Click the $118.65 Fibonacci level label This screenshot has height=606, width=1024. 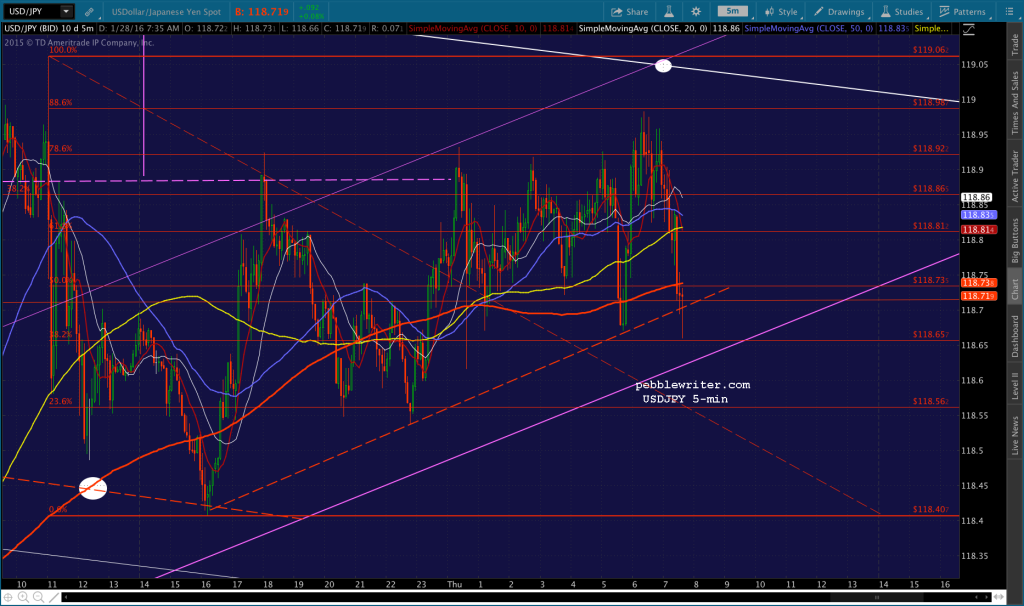click(x=931, y=334)
